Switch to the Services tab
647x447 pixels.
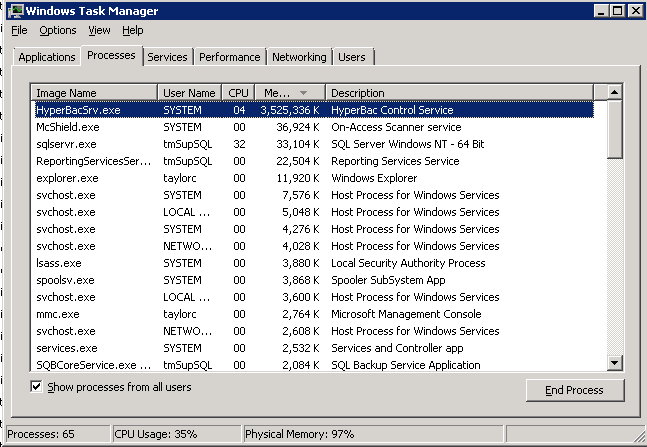pyautogui.click(x=167, y=57)
